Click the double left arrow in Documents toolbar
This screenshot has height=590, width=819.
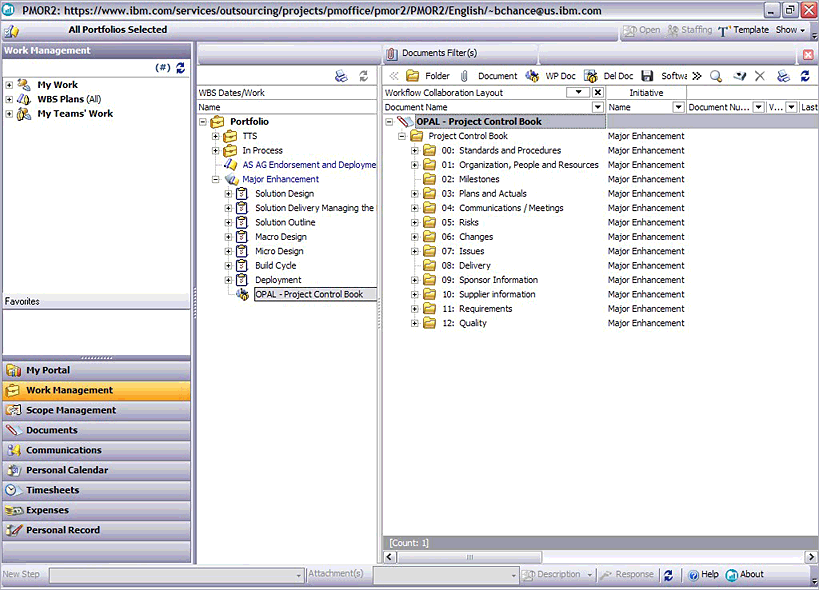click(x=393, y=76)
